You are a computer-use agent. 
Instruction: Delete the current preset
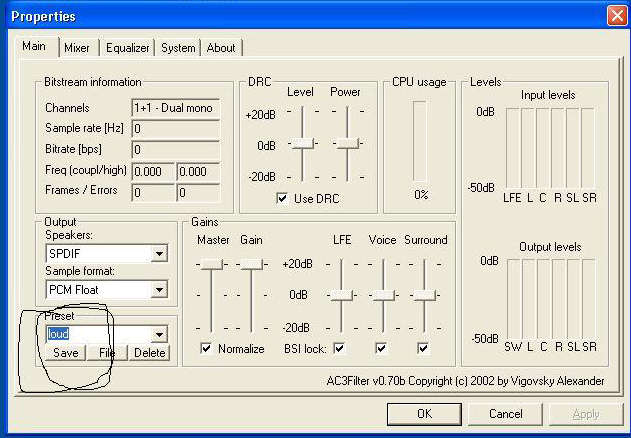coord(149,353)
